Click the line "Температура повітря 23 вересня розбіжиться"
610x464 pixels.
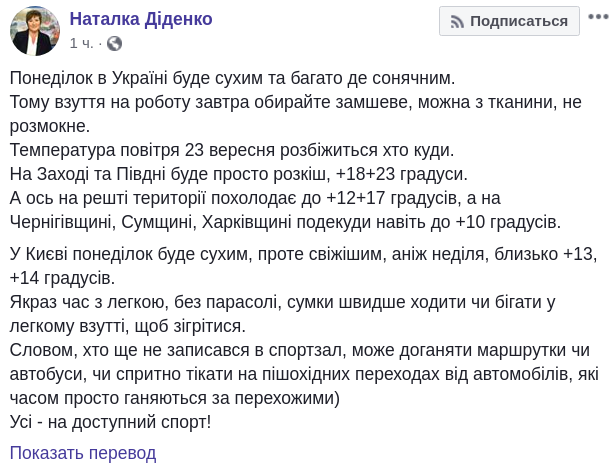click(x=232, y=150)
